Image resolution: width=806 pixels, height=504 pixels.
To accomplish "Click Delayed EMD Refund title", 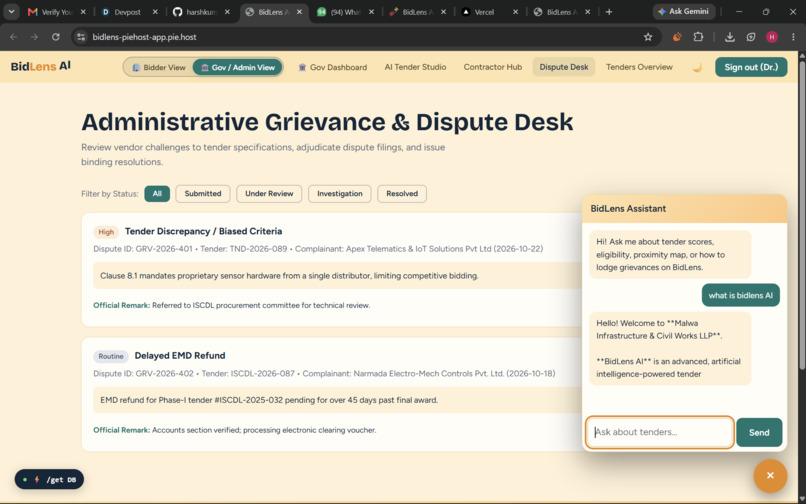I will pyautogui.click(x=180, y=356).
